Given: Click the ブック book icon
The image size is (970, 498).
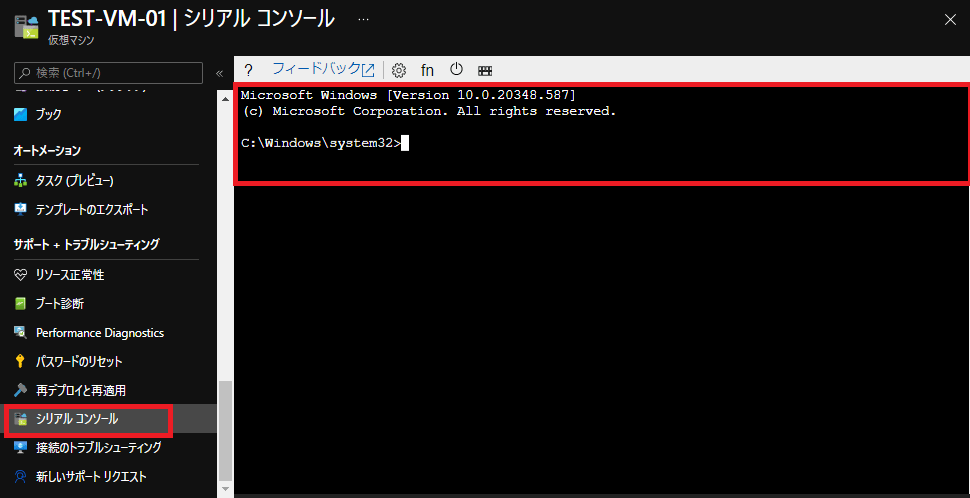Looking at the screenshot, I should point(20,114).
